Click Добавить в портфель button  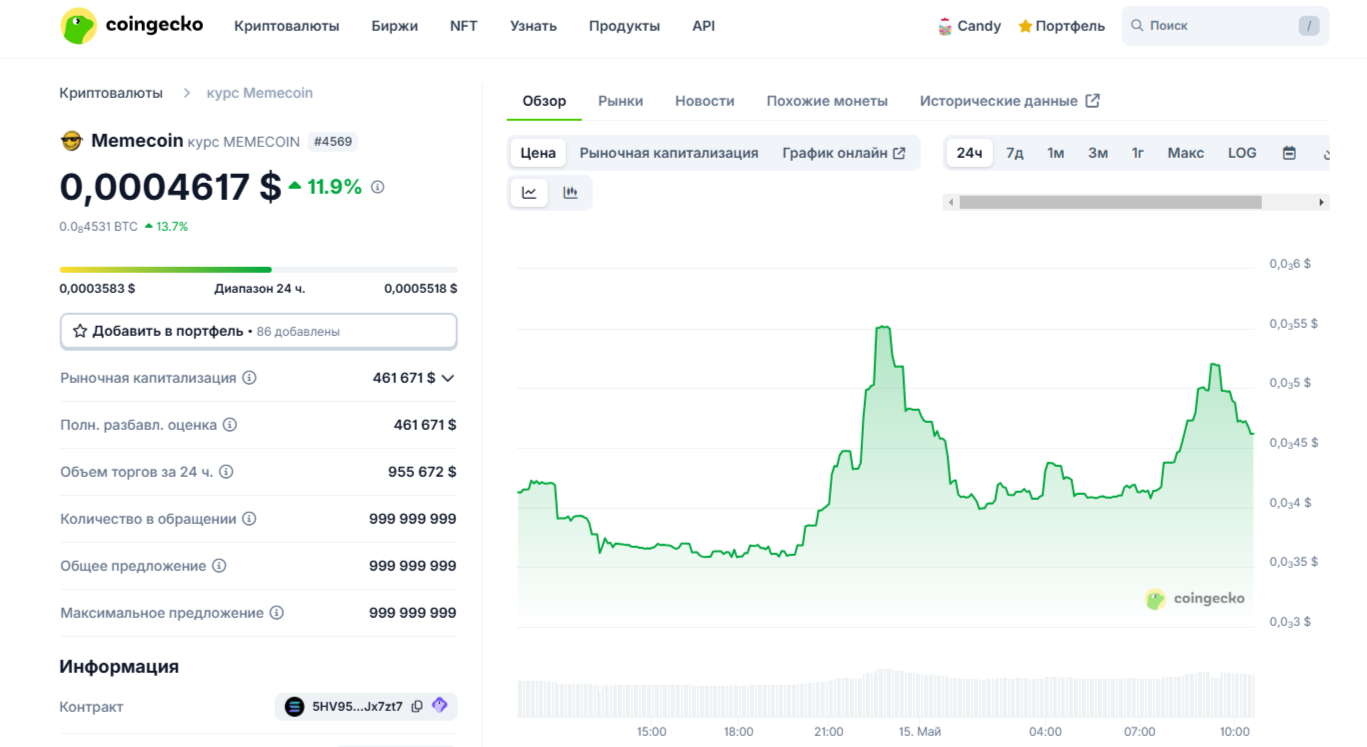tap(259, 331)
